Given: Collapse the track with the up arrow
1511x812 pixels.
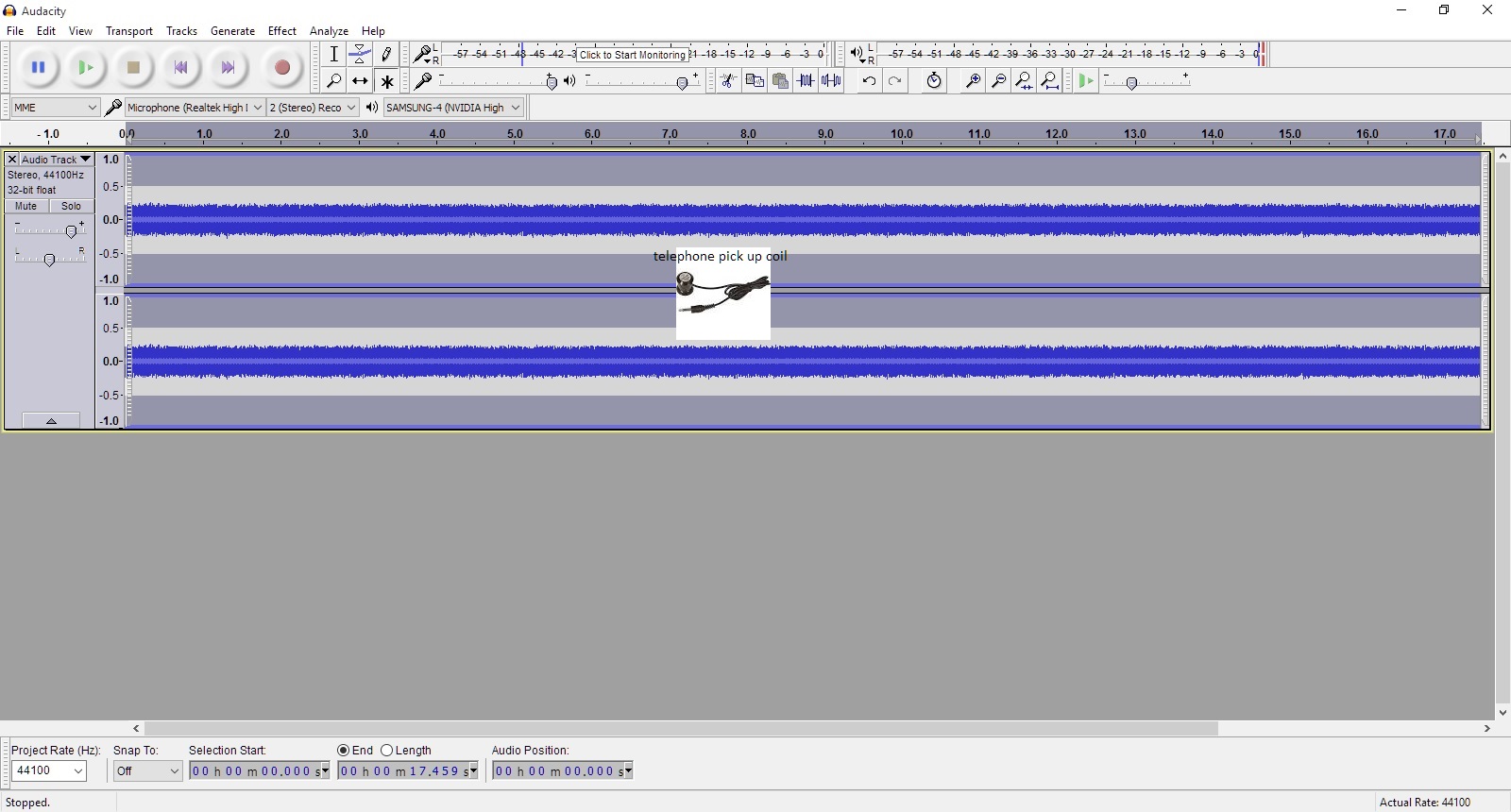Looking at the screenshot, I should click(x=51, y=421).
